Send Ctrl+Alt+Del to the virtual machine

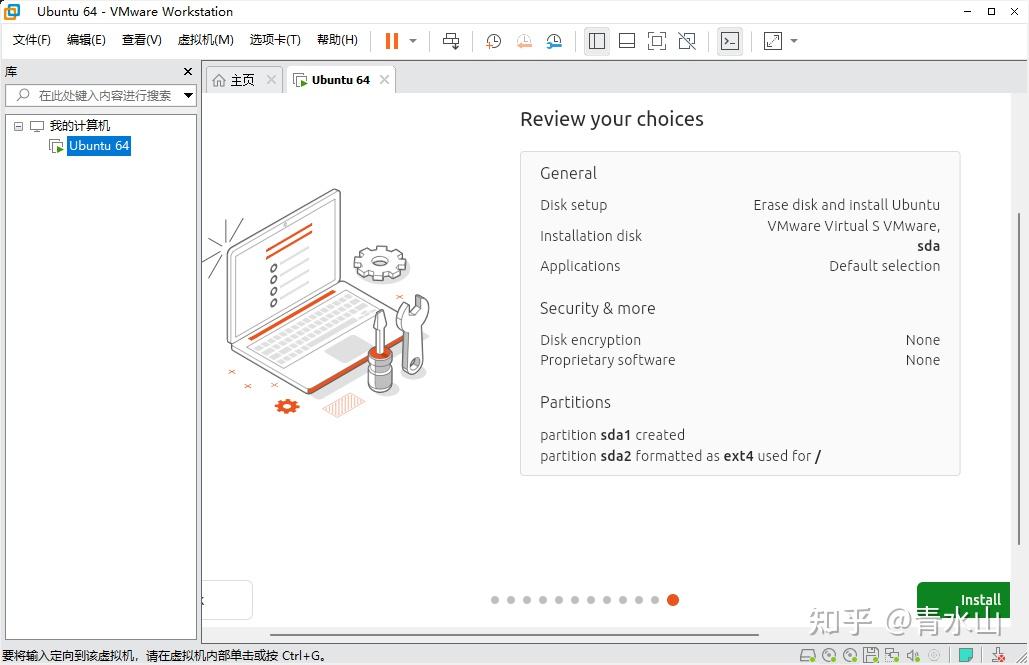tap(451, 41)
